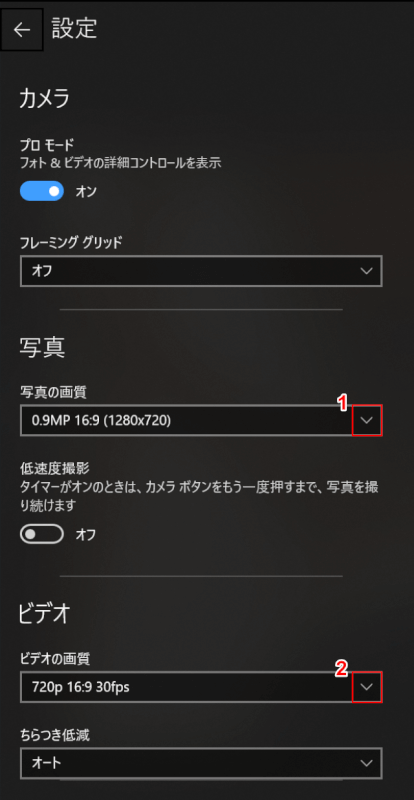This screenshot has width=414, height=800.
Task: Click the オン label beside pro mode switch
Action: coord(86,192)
